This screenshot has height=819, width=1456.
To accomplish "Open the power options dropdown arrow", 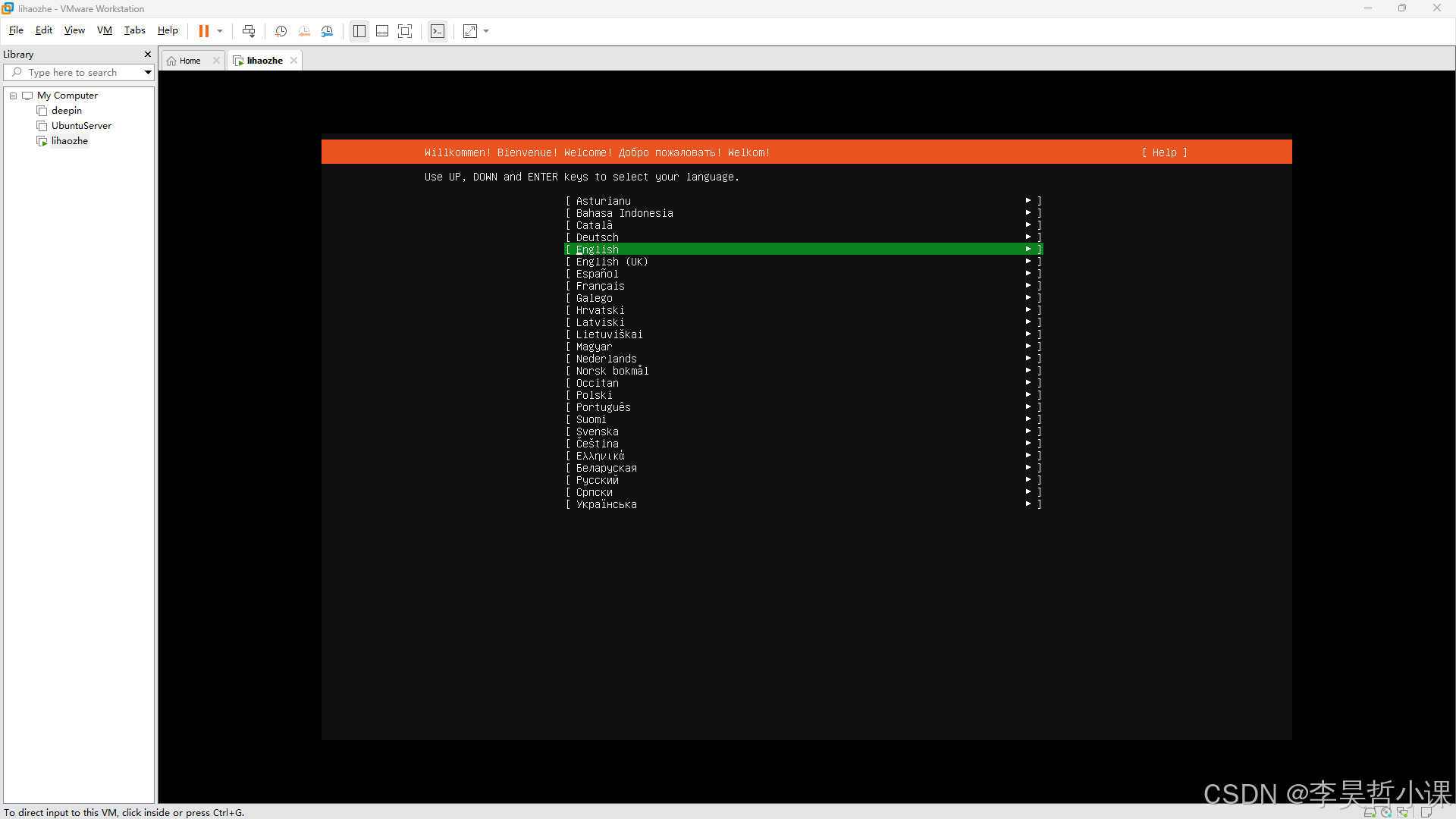I will pyautogui.click(x=220, y=31).
